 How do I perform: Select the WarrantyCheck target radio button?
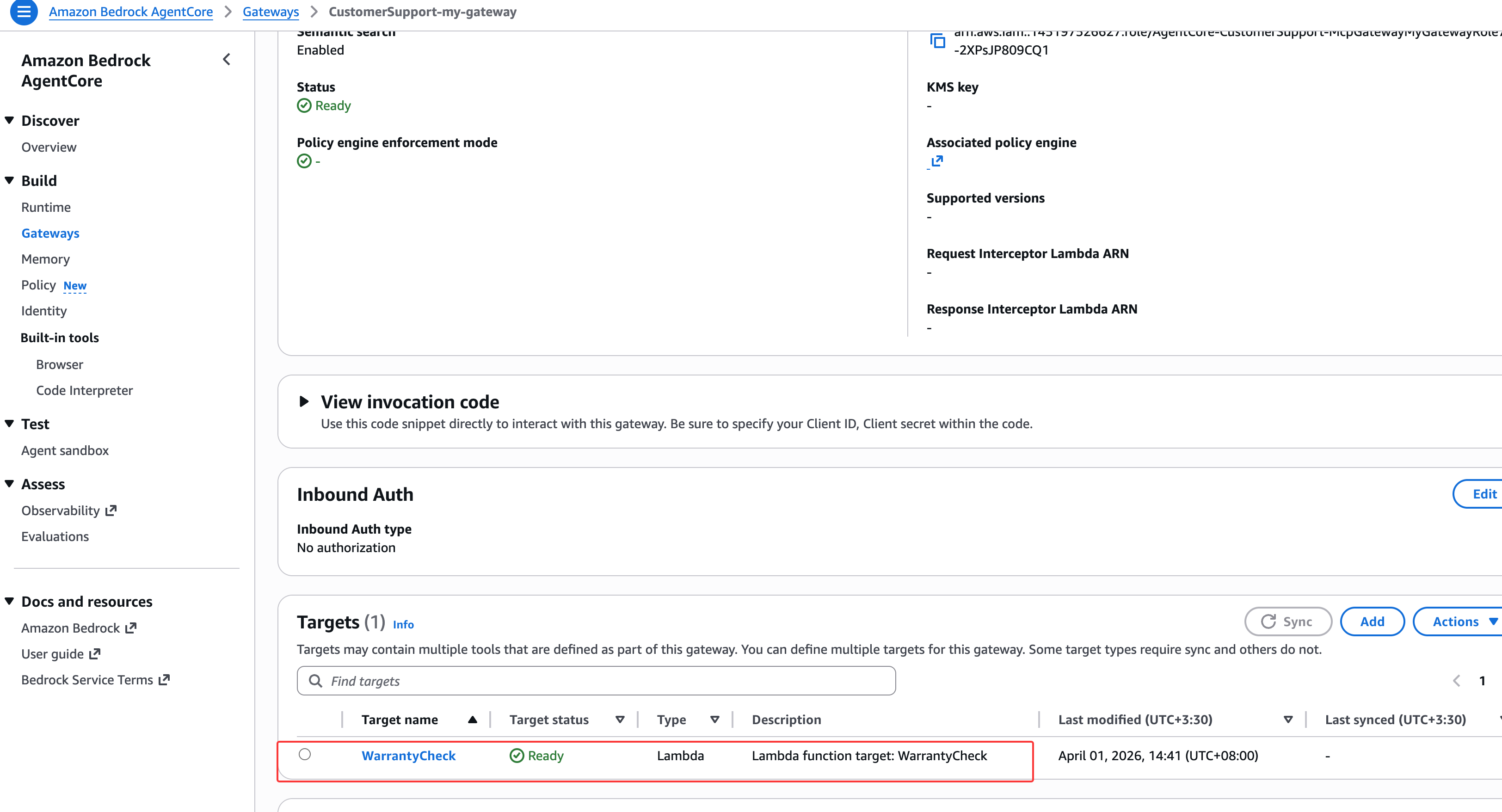coord(304,754)
